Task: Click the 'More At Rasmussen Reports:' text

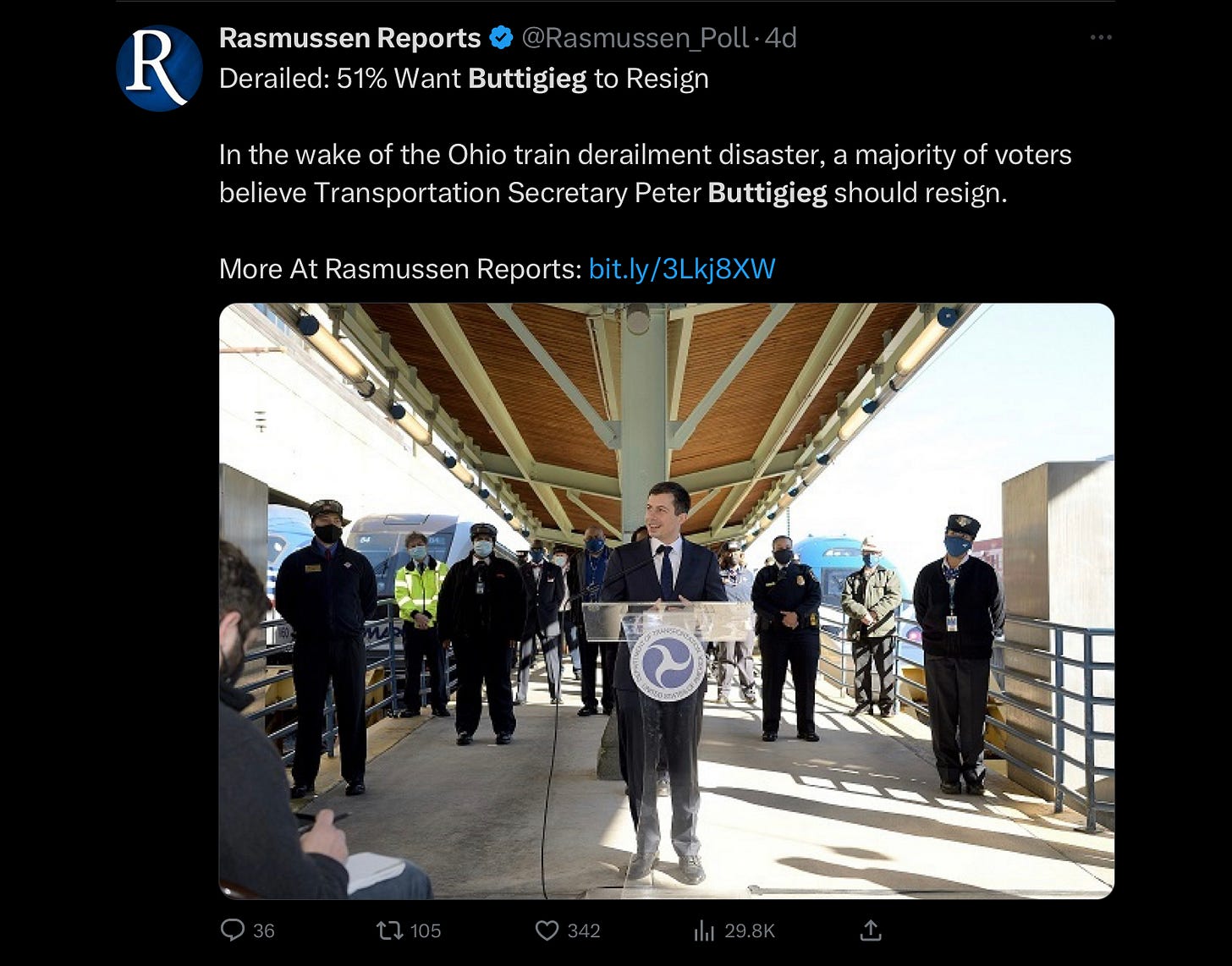Action: 400,269
